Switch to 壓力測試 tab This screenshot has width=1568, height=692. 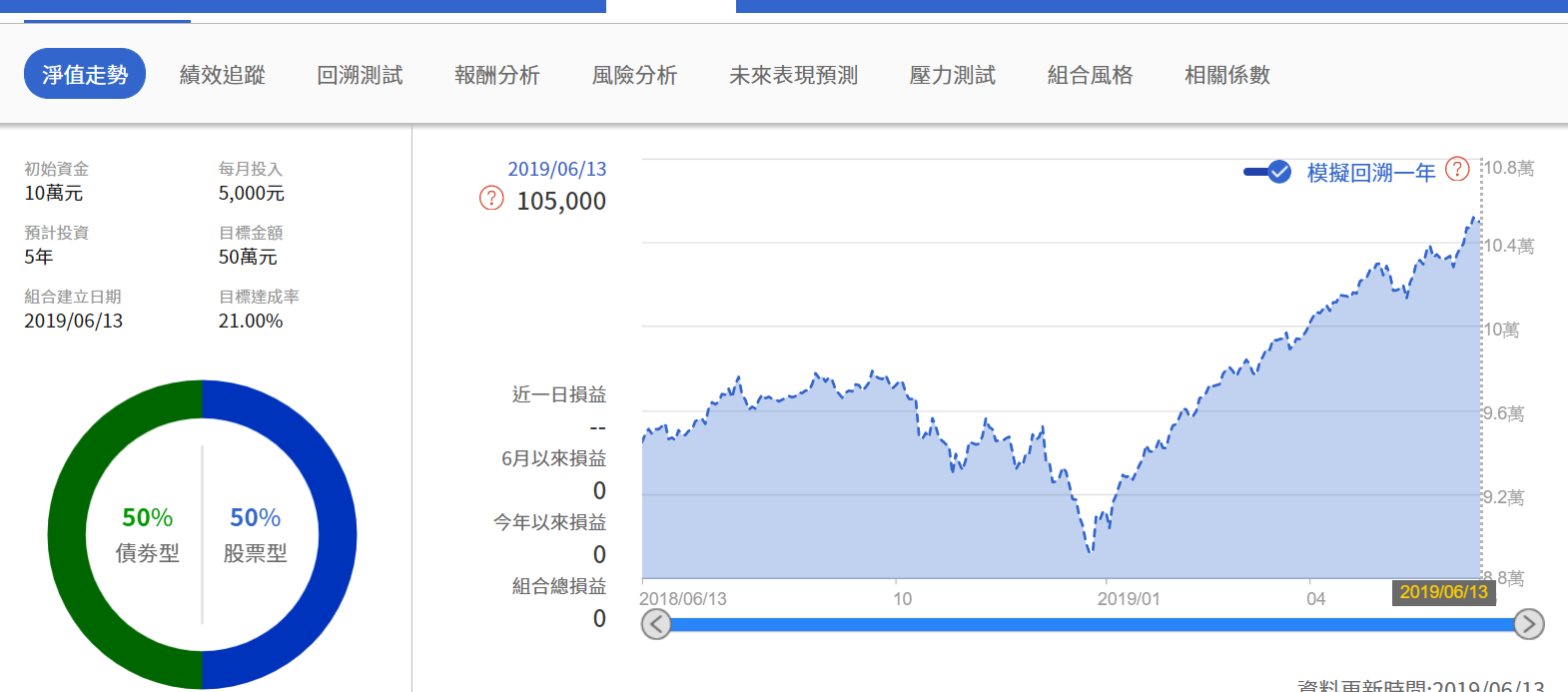pos(953,75)
